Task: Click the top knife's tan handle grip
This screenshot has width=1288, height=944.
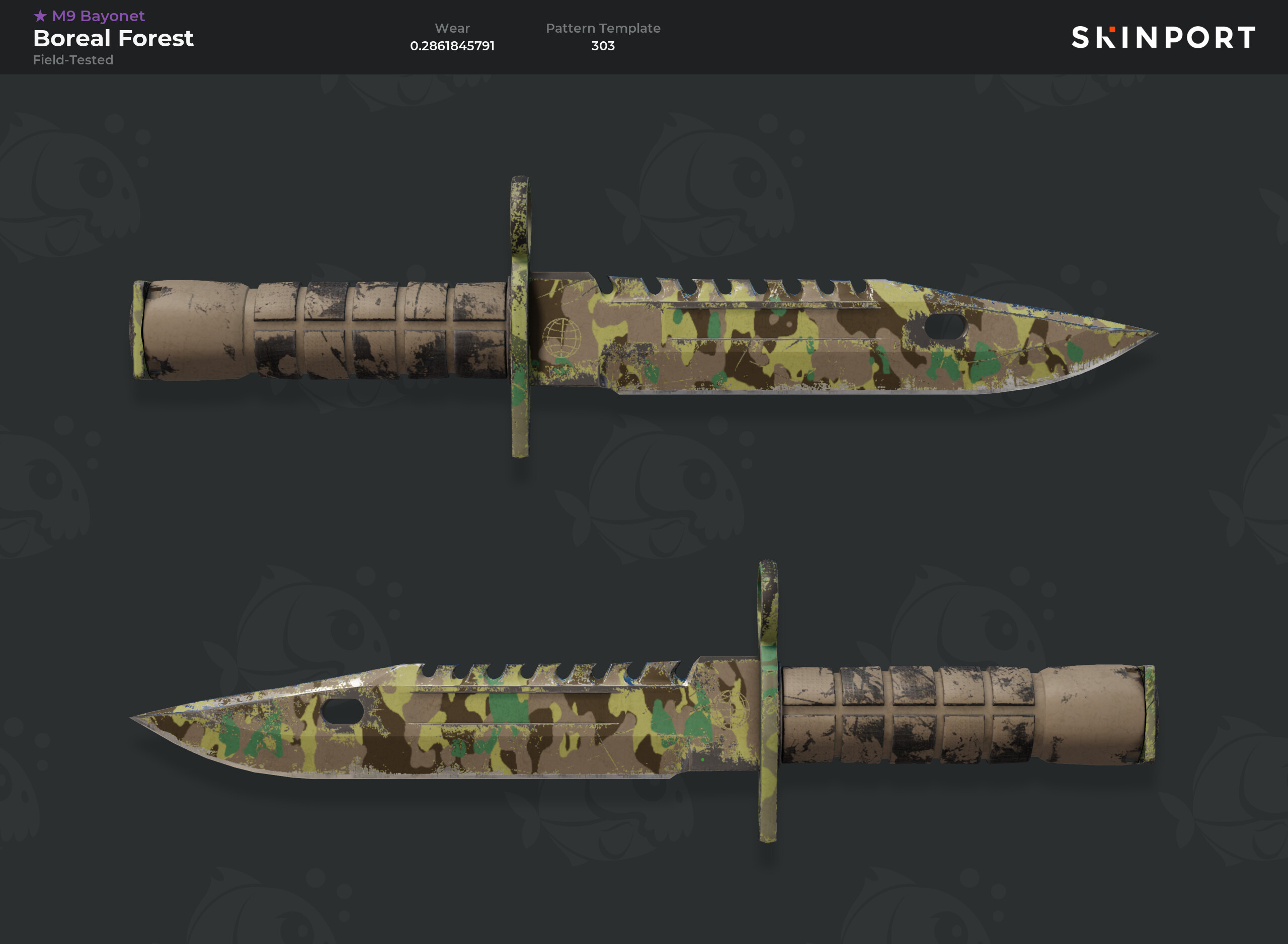Action: 320,330
